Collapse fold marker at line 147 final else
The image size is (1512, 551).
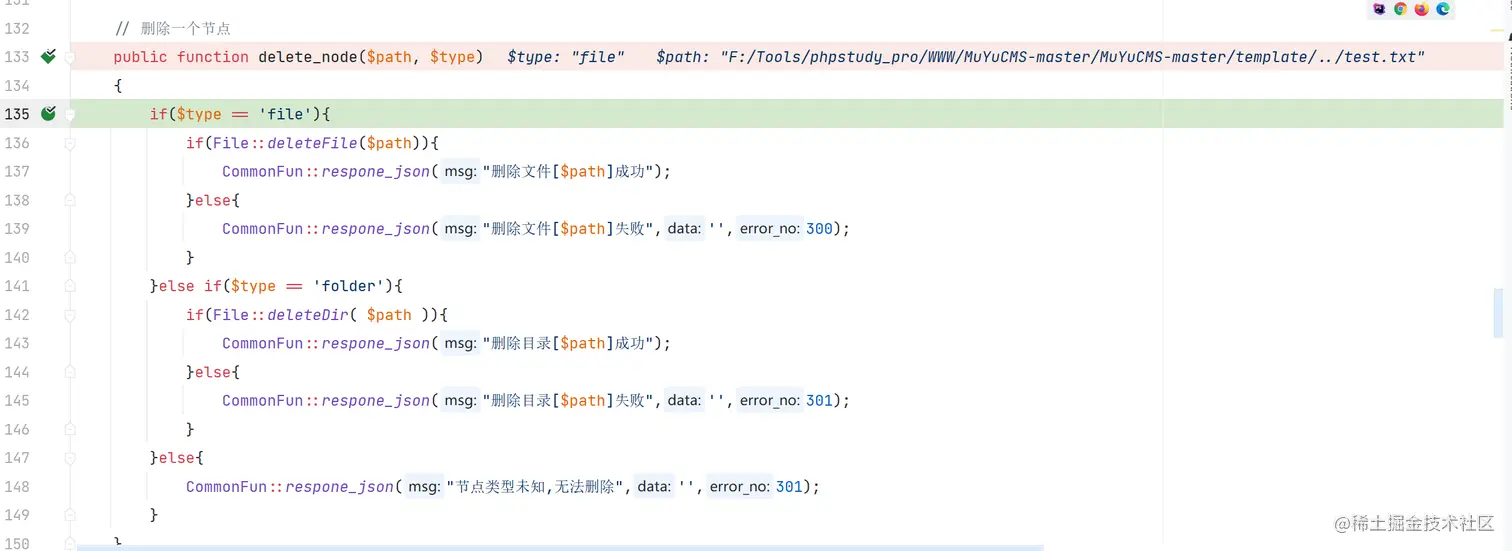pos(70,459)
